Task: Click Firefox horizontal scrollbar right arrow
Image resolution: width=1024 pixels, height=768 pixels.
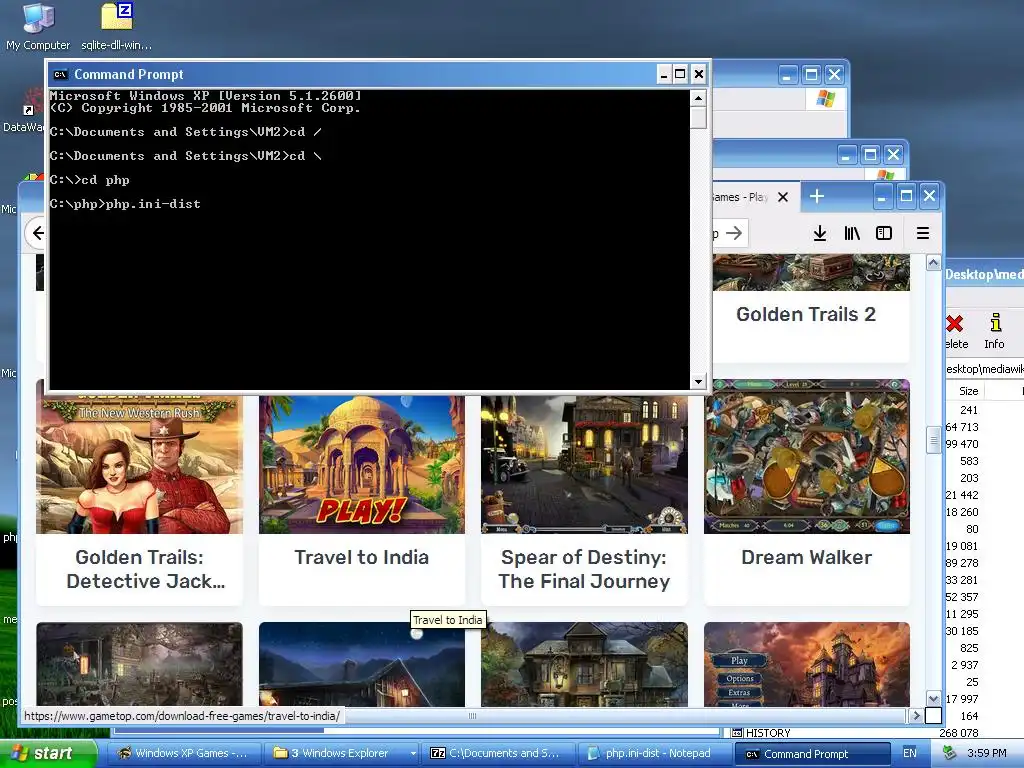Action: (916, 716)
